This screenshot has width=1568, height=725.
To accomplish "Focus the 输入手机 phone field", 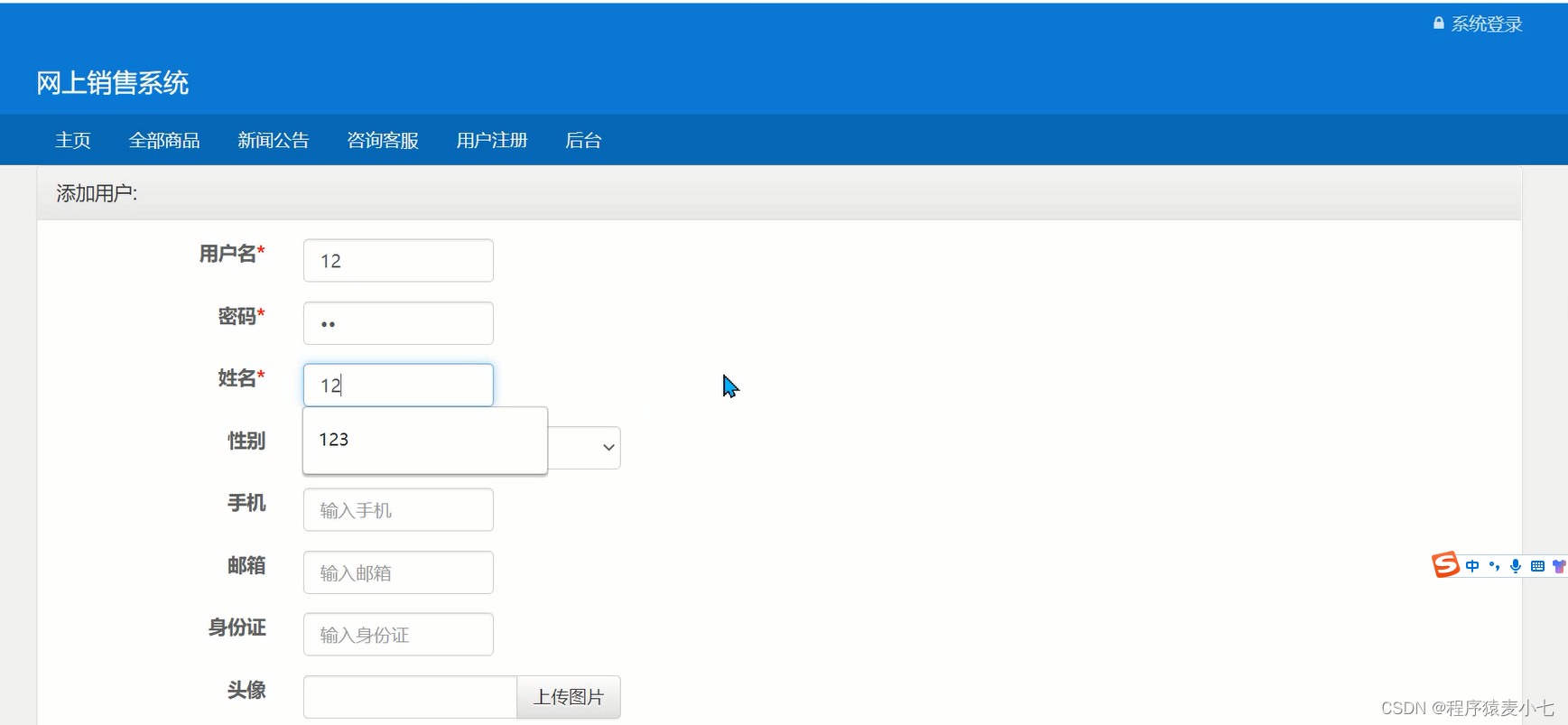I will (x=398, y=510).
